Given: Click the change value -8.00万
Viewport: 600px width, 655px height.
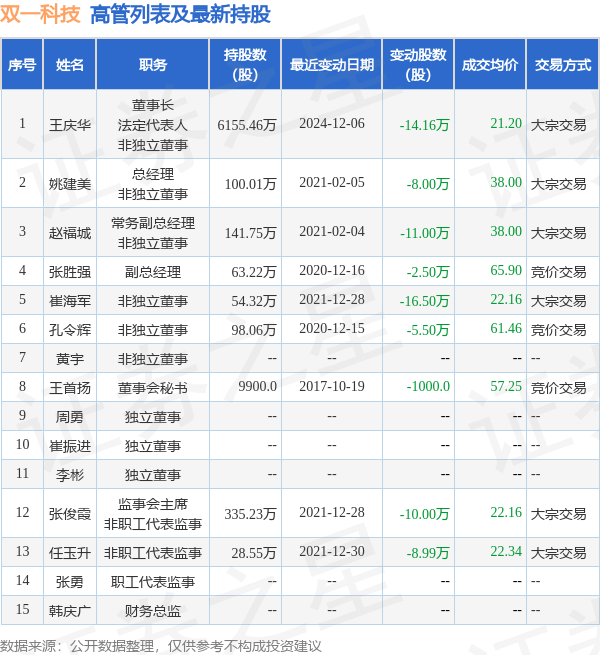Looking at the screenshot, I should [428, 183].
